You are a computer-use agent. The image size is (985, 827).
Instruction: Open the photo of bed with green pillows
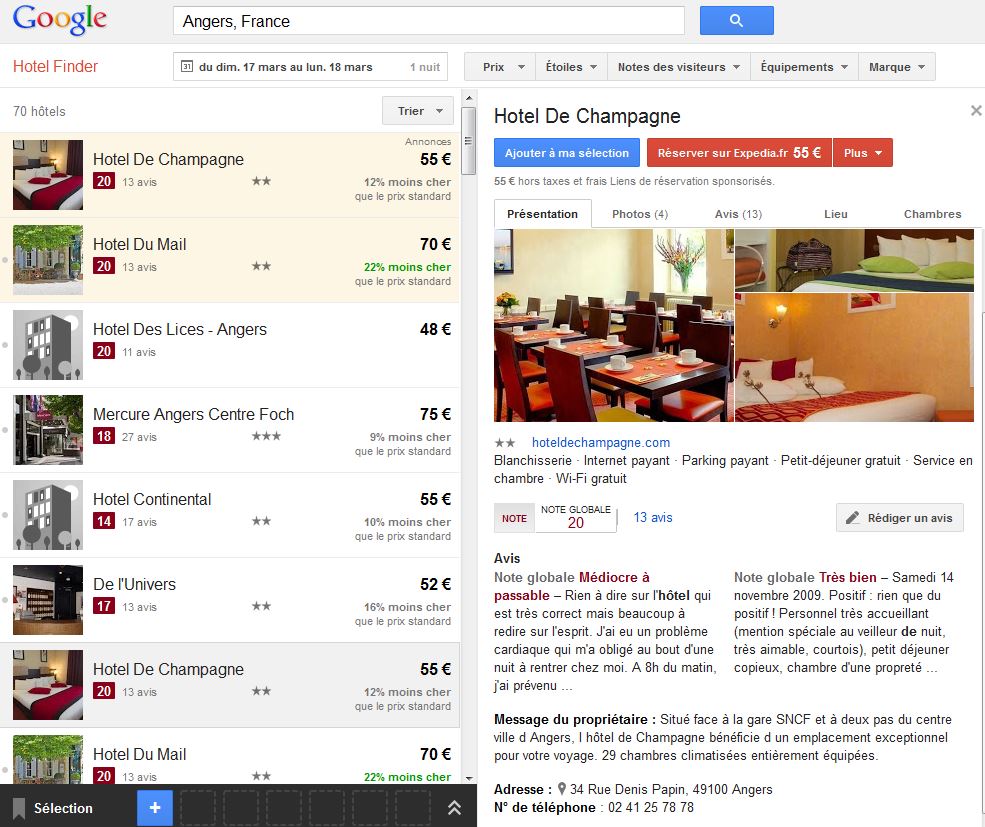coord(854,260)
